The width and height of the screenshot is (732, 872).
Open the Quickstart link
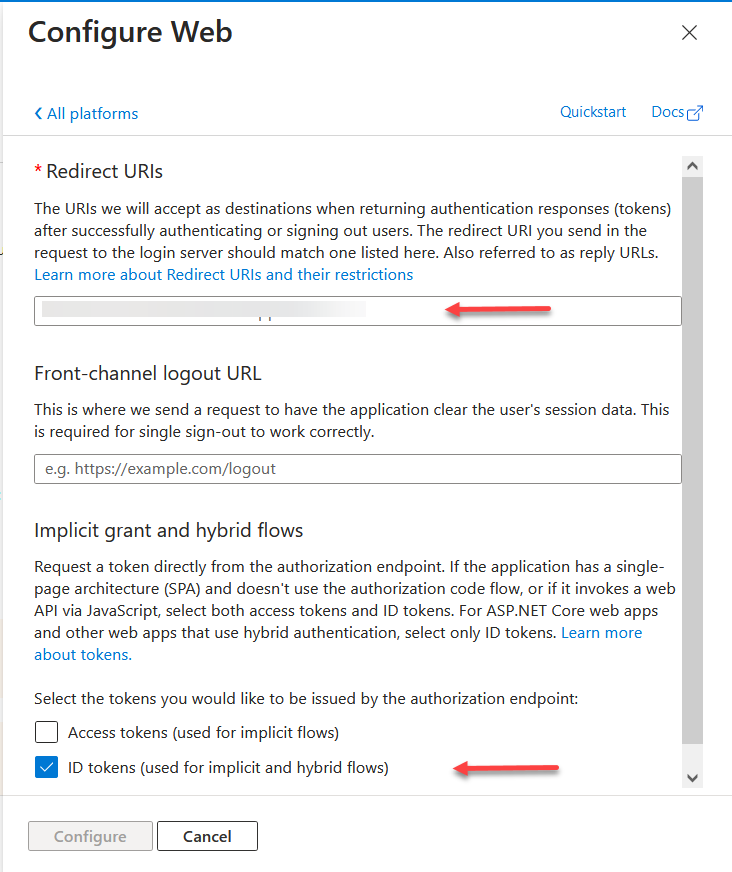pos(593,112)
